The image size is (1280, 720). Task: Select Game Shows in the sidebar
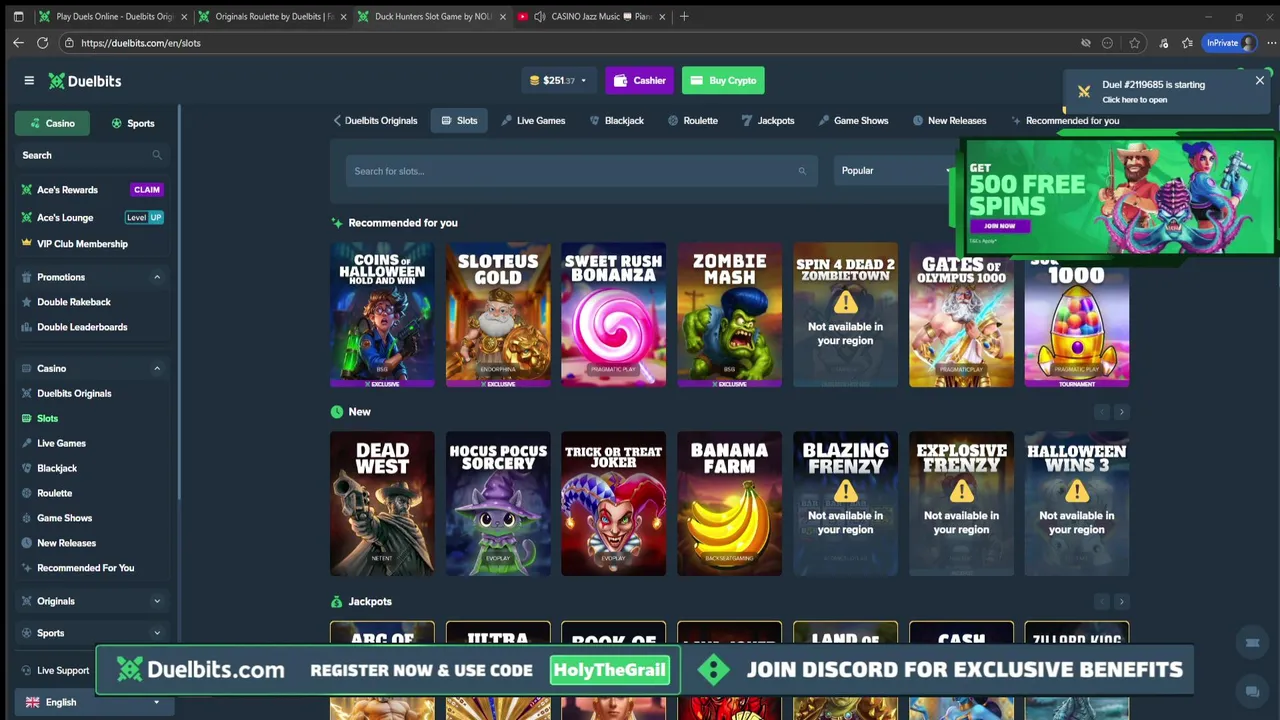coord(64,518)
